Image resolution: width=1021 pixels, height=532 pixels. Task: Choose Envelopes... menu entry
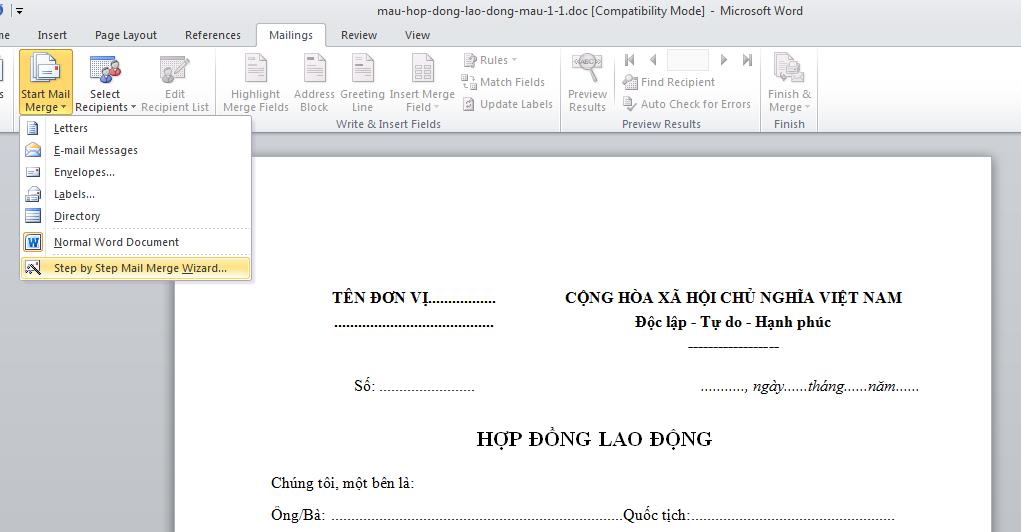click(x=135, y=173)
